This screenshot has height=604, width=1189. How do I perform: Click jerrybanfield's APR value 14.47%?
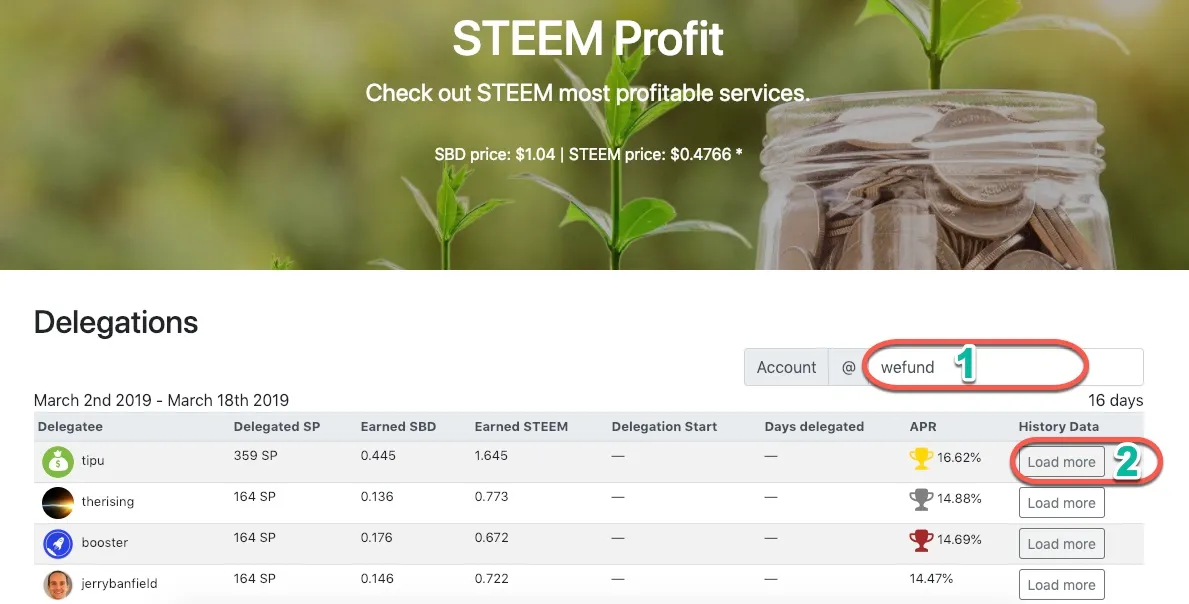point(931,579)
